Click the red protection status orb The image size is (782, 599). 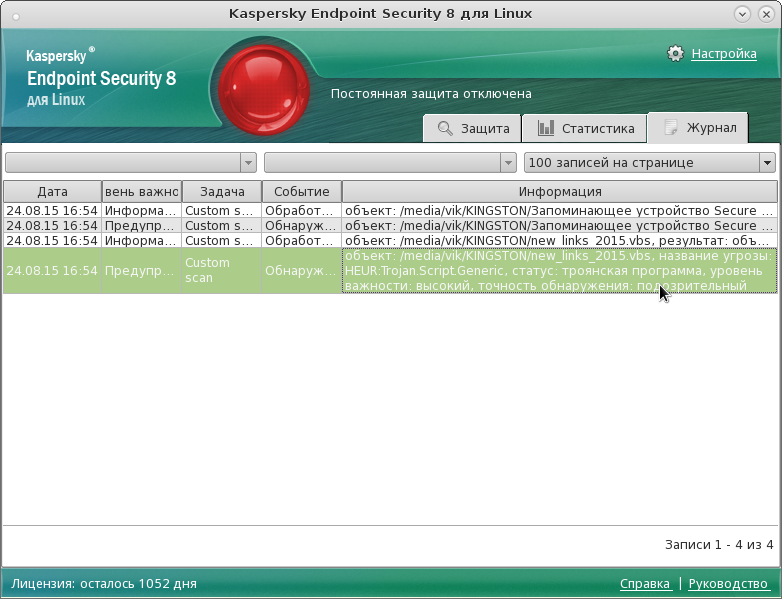coord(264,90)
